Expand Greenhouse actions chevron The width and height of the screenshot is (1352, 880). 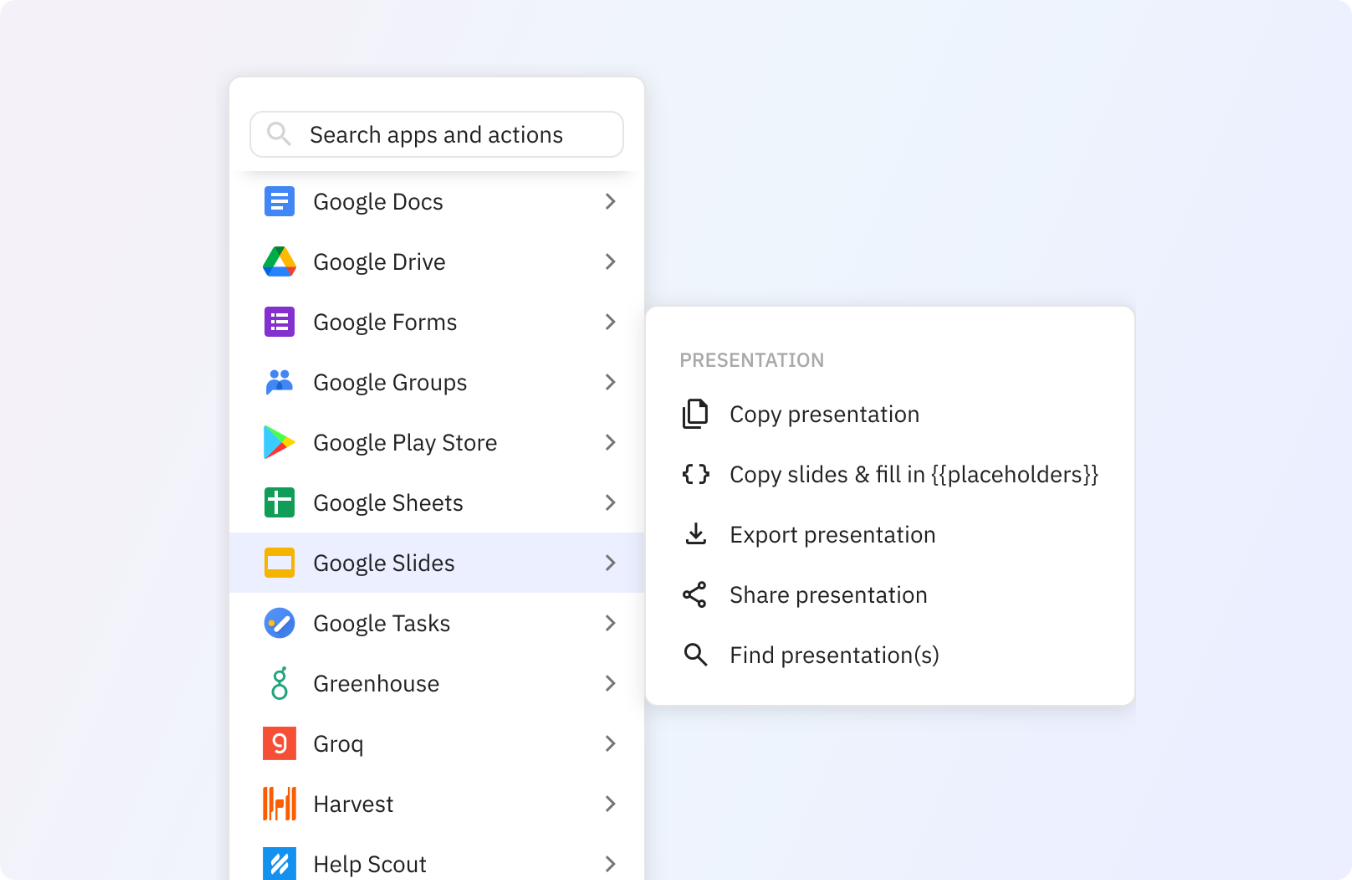pos(610,683)
